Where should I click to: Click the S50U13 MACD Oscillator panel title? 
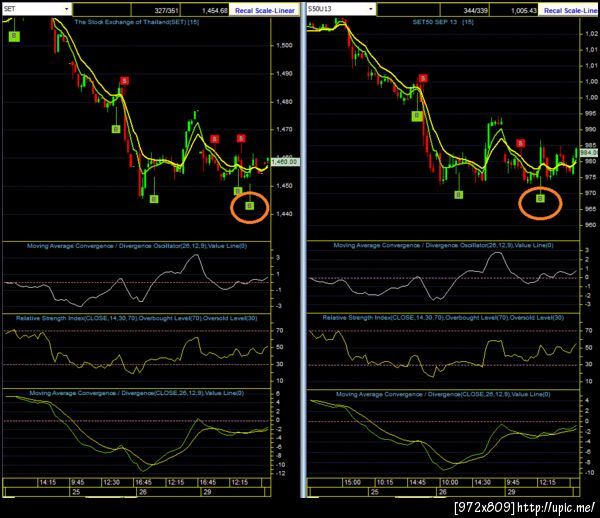point(443,245)
